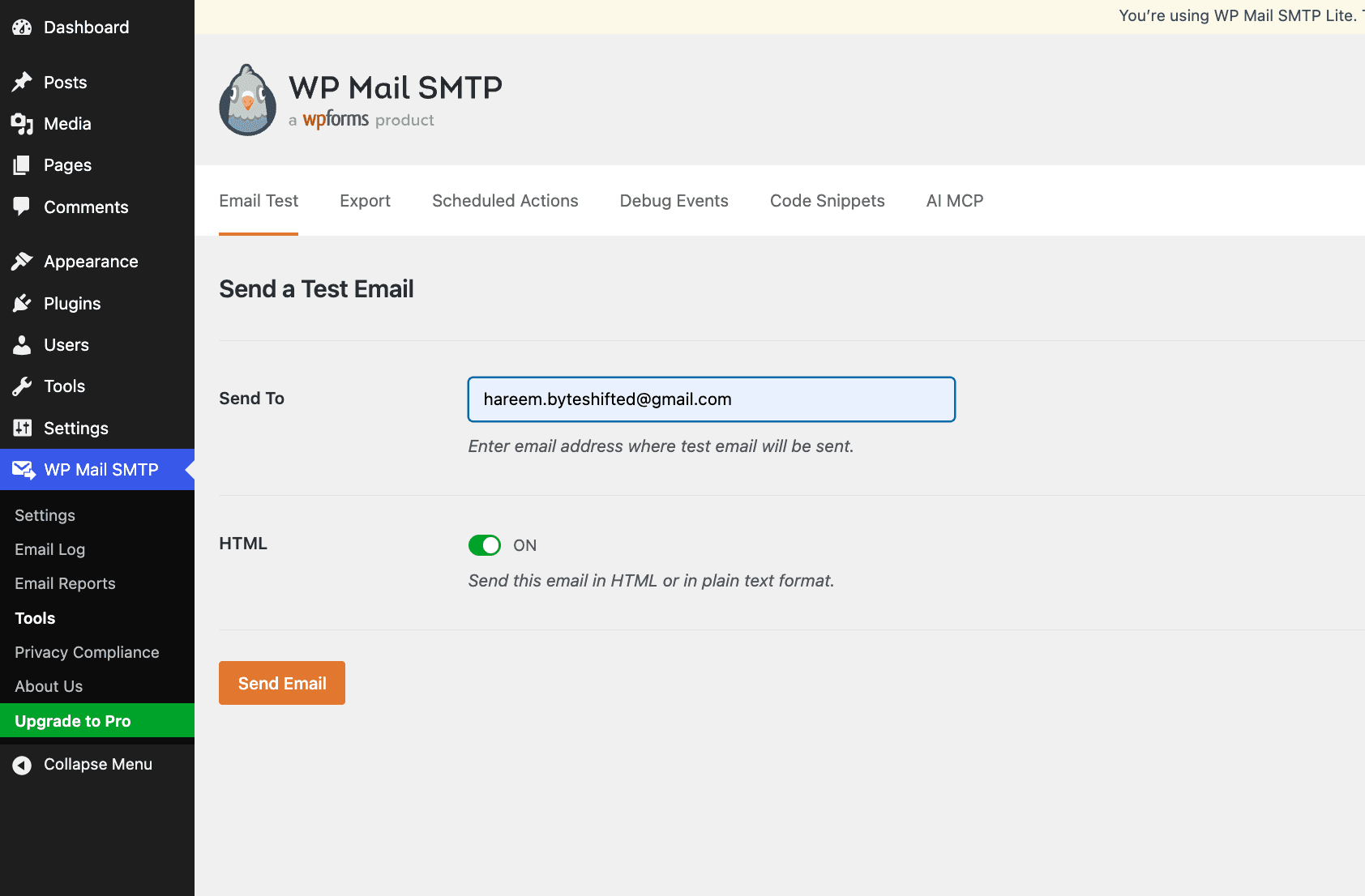This screenshot has height=896, width=1365.
Task: Click the Dashboard gauge icon
Action: [22, 28]
